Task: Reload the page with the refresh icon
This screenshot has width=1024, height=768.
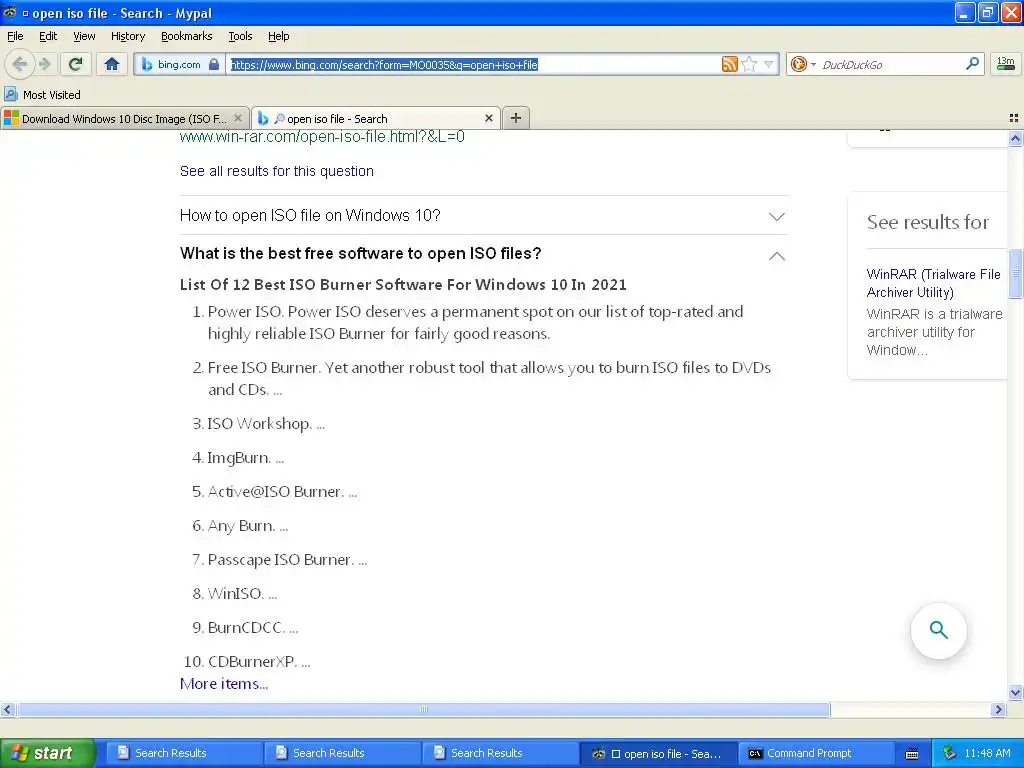Action: [76, 64]
